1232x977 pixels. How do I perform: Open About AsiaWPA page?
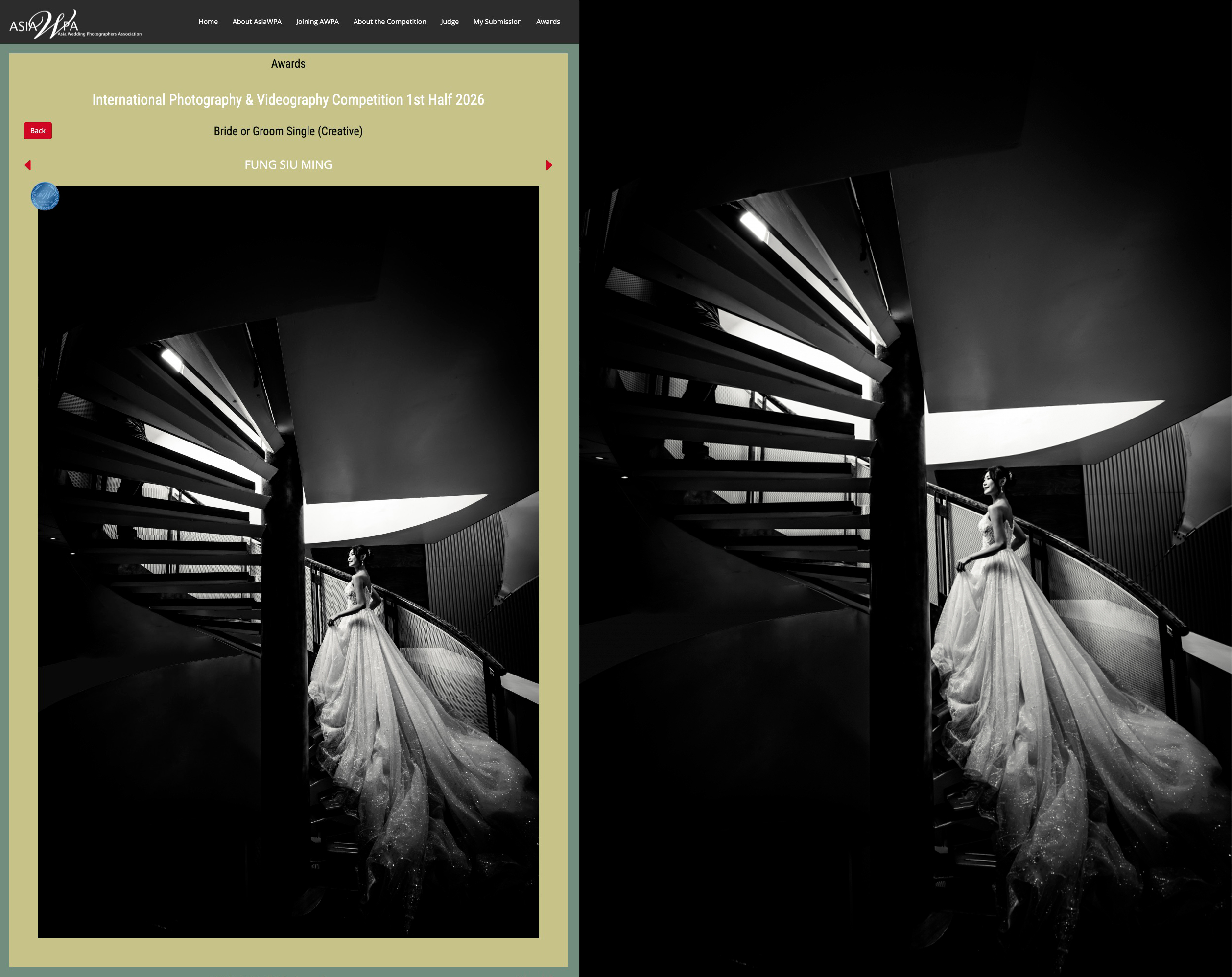(257, 22)
